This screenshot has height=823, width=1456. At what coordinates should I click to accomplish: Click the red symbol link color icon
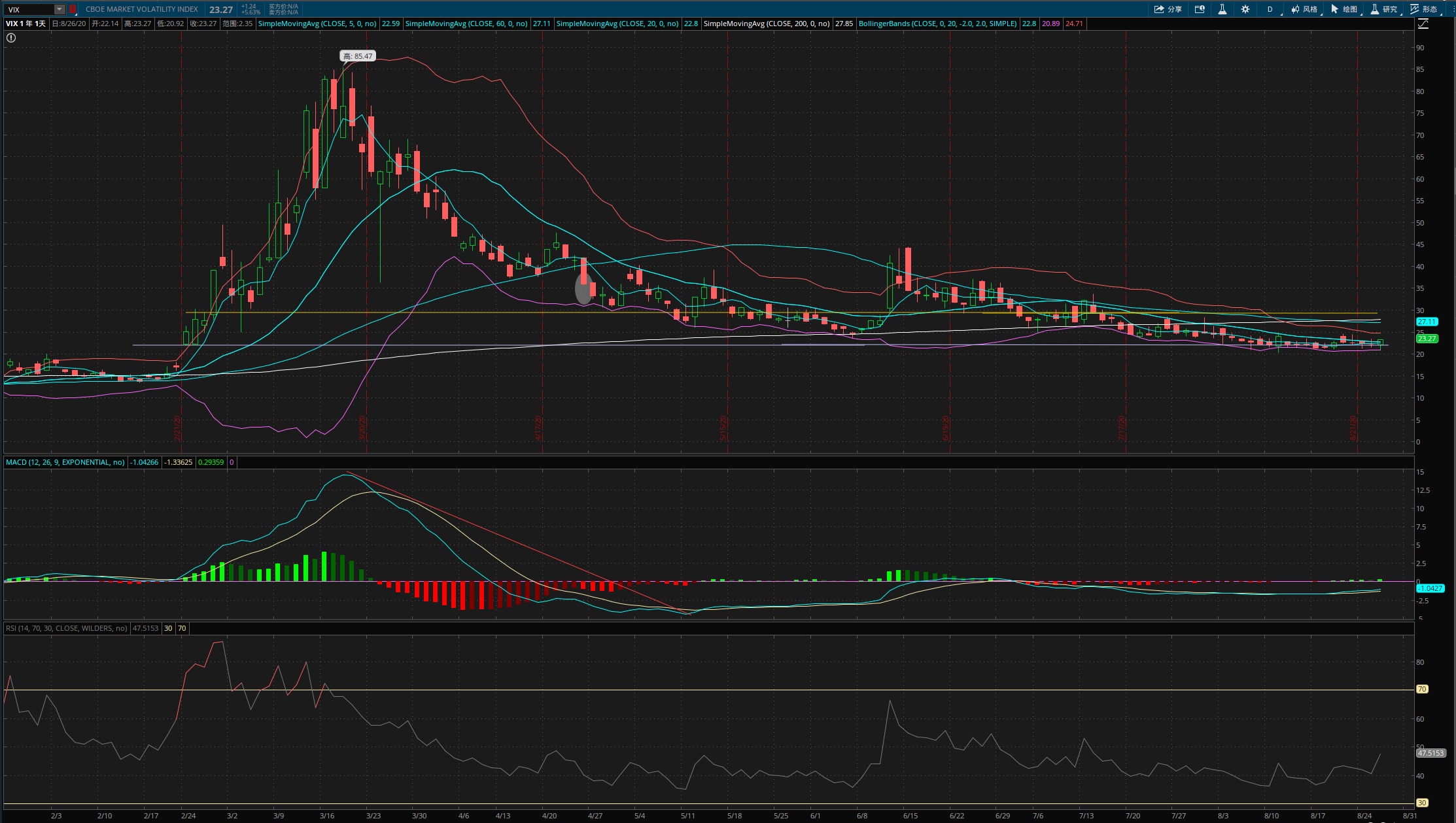point(73,9)
